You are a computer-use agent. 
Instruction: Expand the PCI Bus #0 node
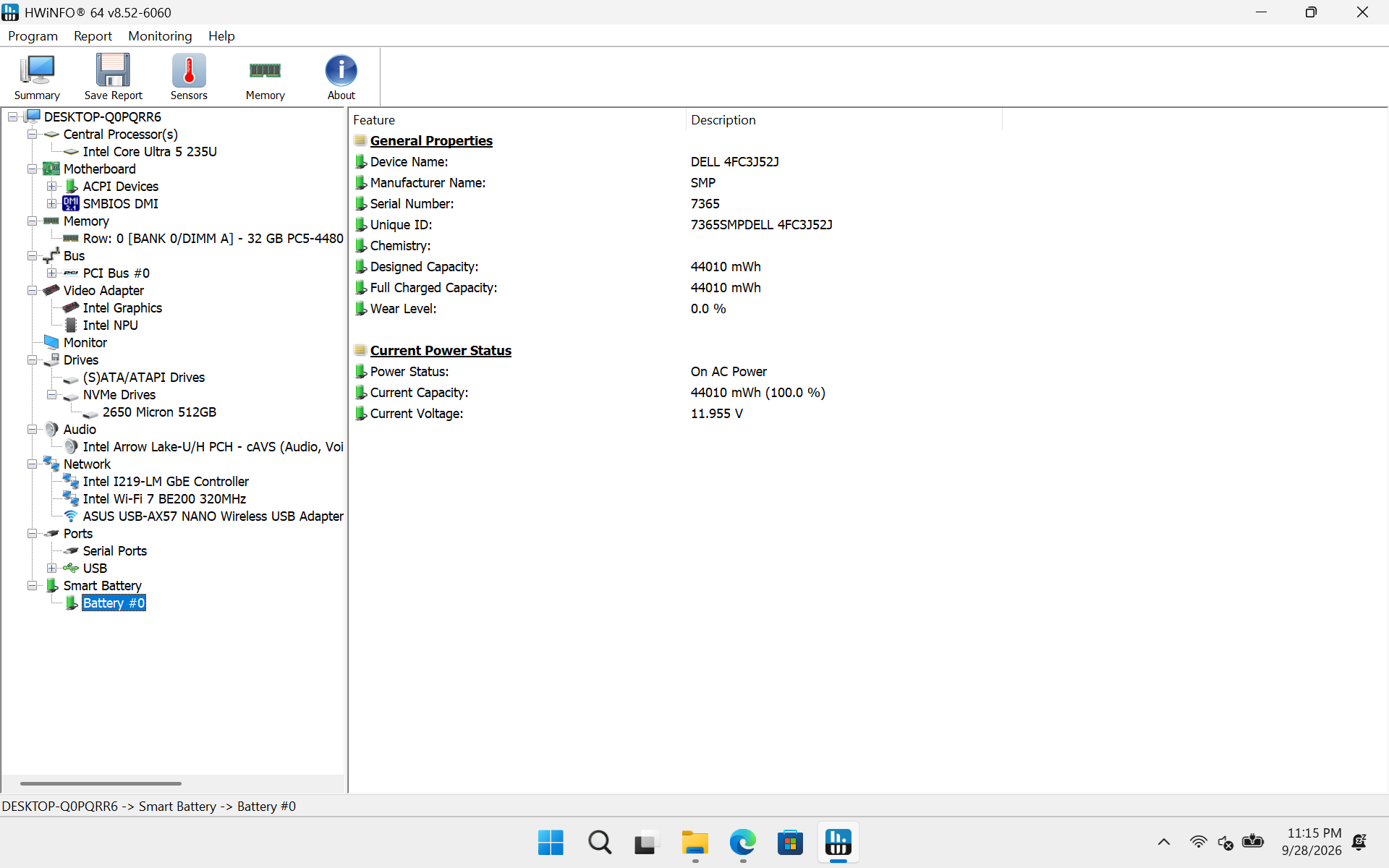(x=51, y=273)
